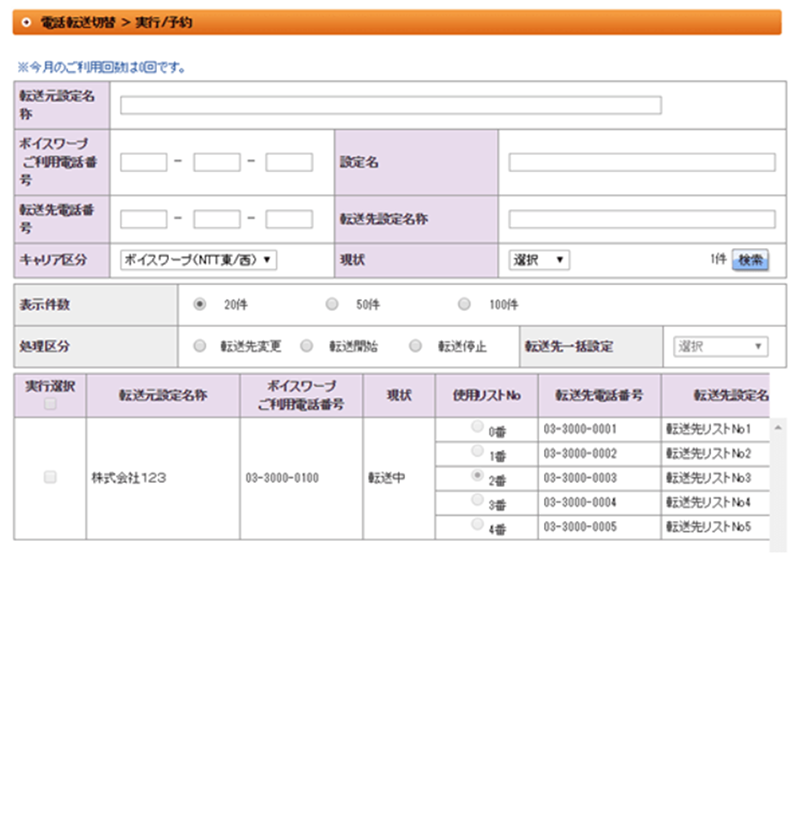The image size is (801, 818).
Task: Click the table scrollbar up arrow
Action: pos(778,428)
